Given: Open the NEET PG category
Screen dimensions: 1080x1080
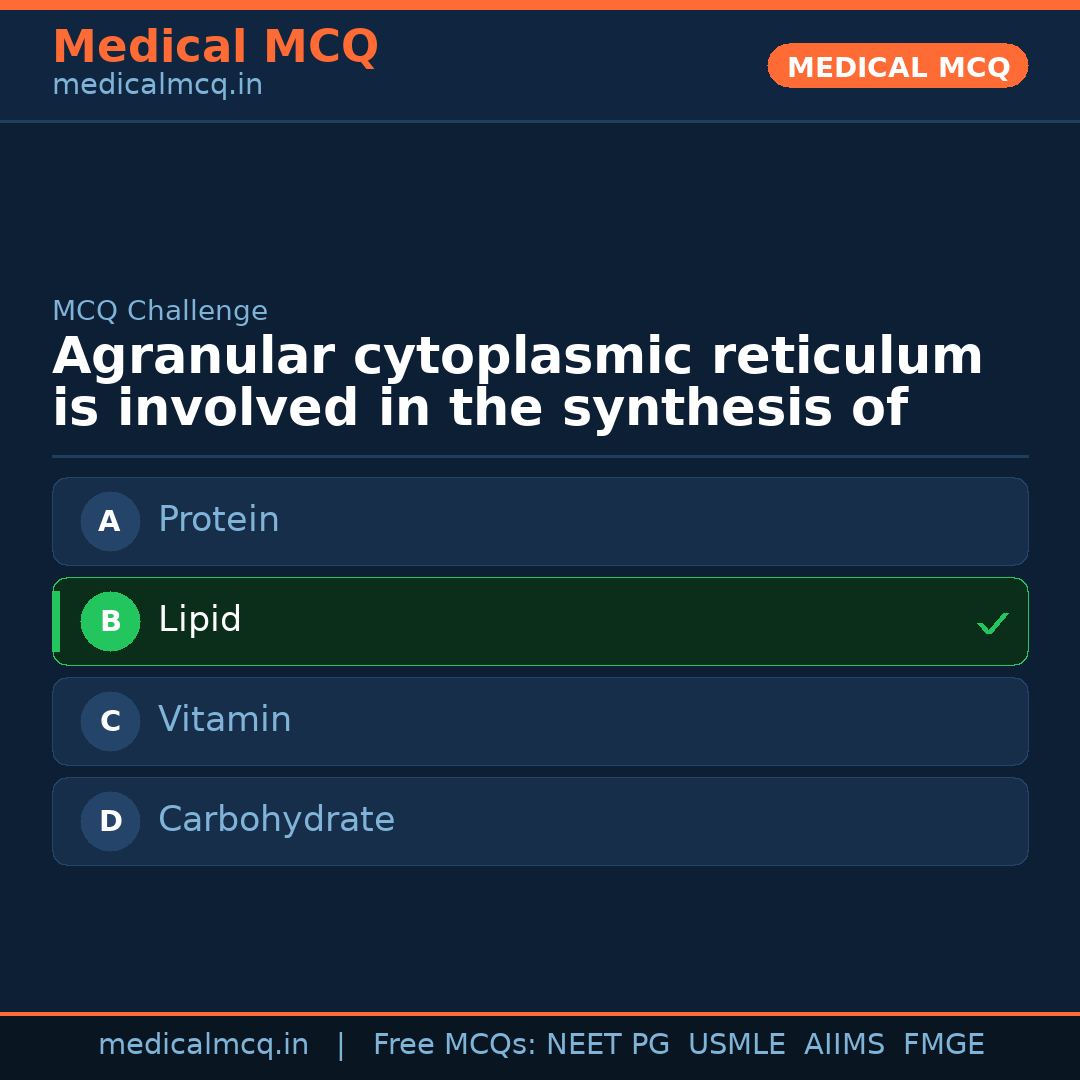Looking at the screenshot, I should pyautogui.click(x=607, y=1044).
